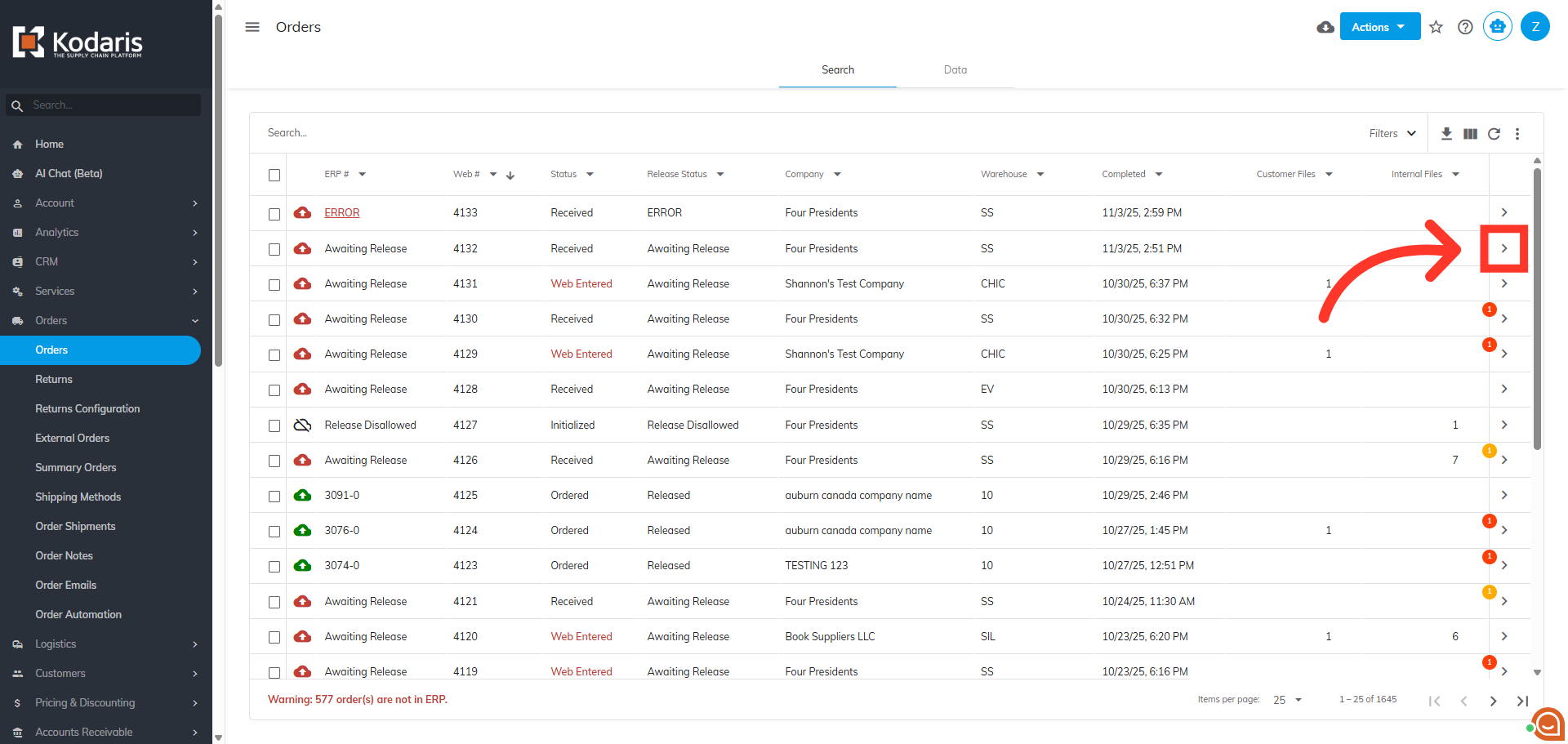Click the red cloud upload icon for order 4131
The image size is (1568, 744).
[303, 283]
